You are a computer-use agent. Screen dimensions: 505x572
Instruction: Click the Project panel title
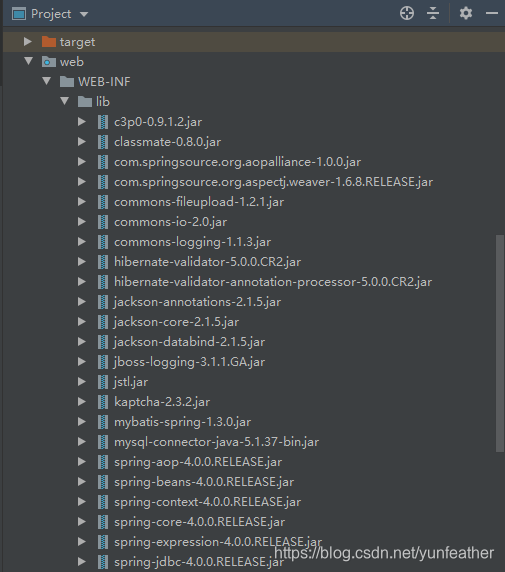tap(51, 14)
